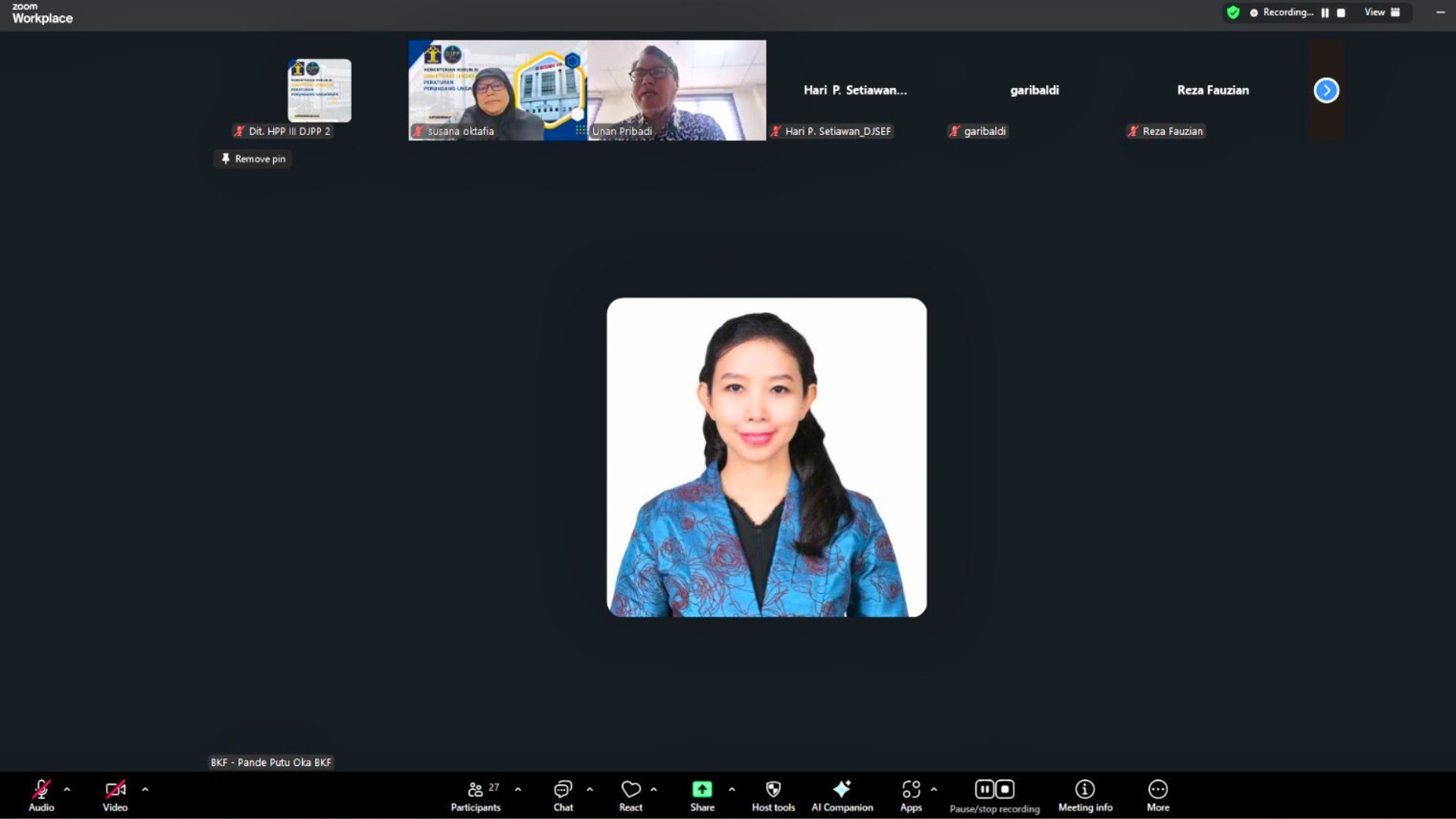This screenshot has height=819, width=1456.
Task: Expand the Share options arrow
Action: pyautogui.click(x=732, y=789)
